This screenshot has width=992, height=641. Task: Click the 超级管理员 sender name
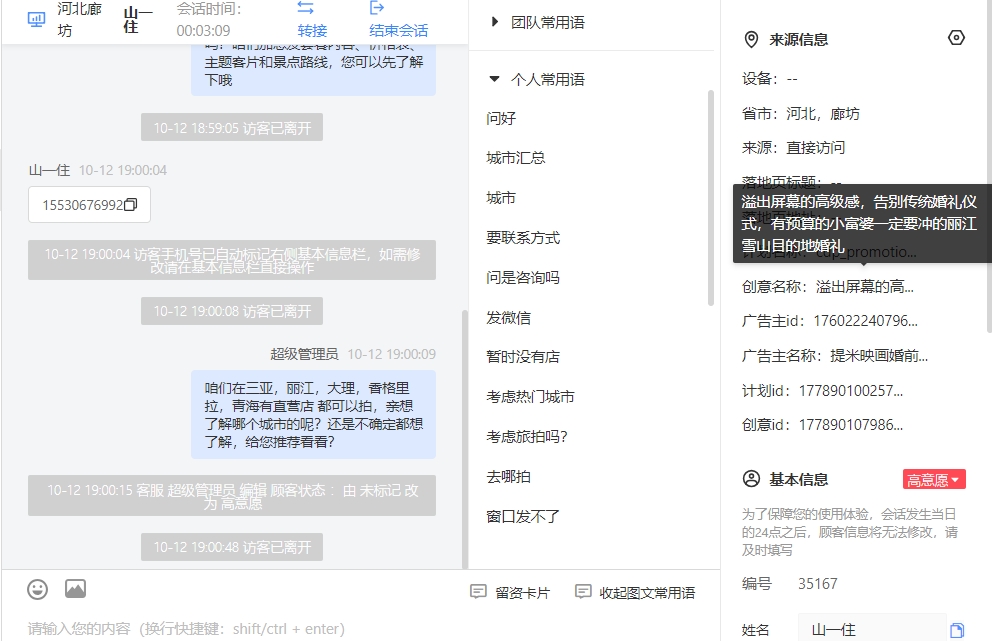[304, 354]
